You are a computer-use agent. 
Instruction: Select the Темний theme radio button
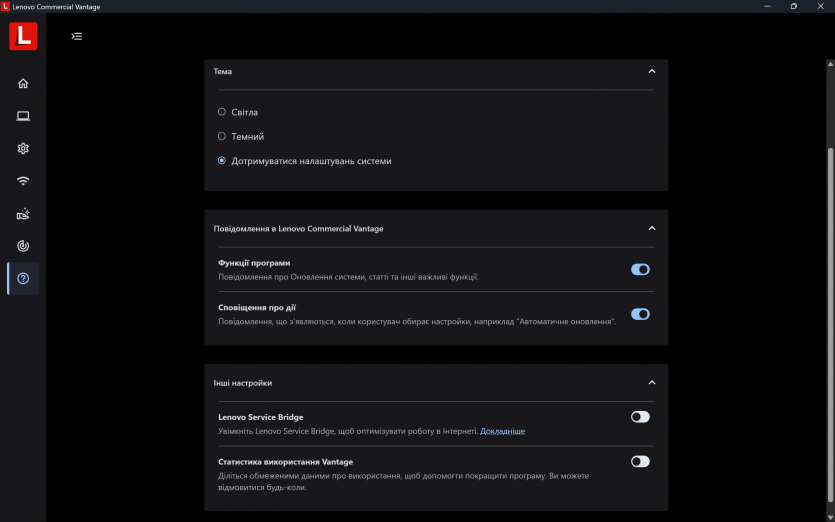point(222,136)
